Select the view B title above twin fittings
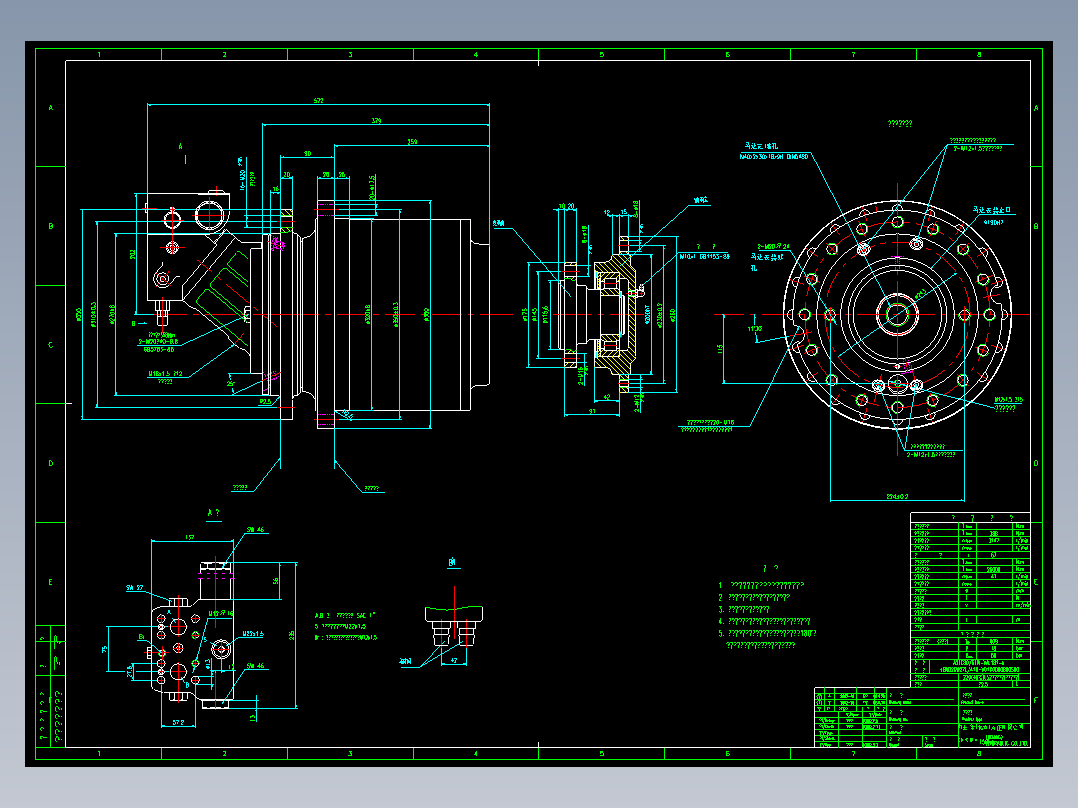Viewport: 1078px width, 808px height. 452,563
